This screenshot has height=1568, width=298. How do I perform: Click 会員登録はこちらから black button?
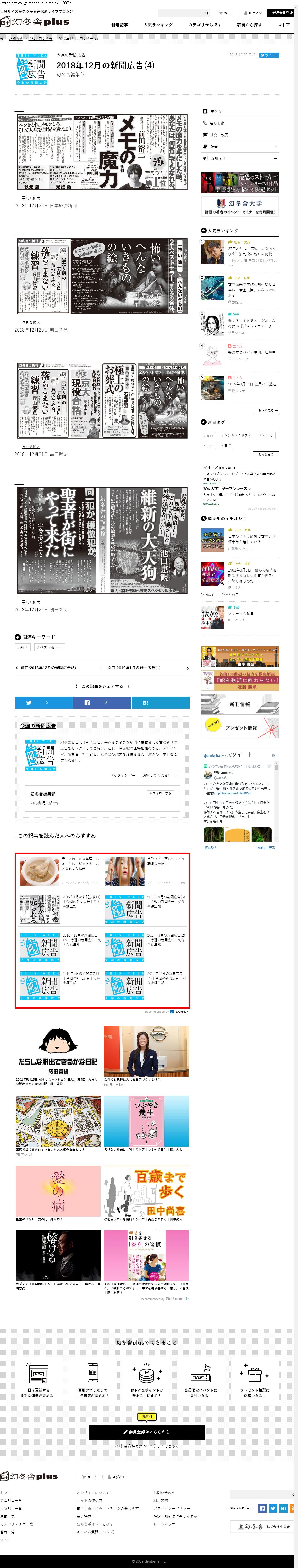(x=147, y=1432)
